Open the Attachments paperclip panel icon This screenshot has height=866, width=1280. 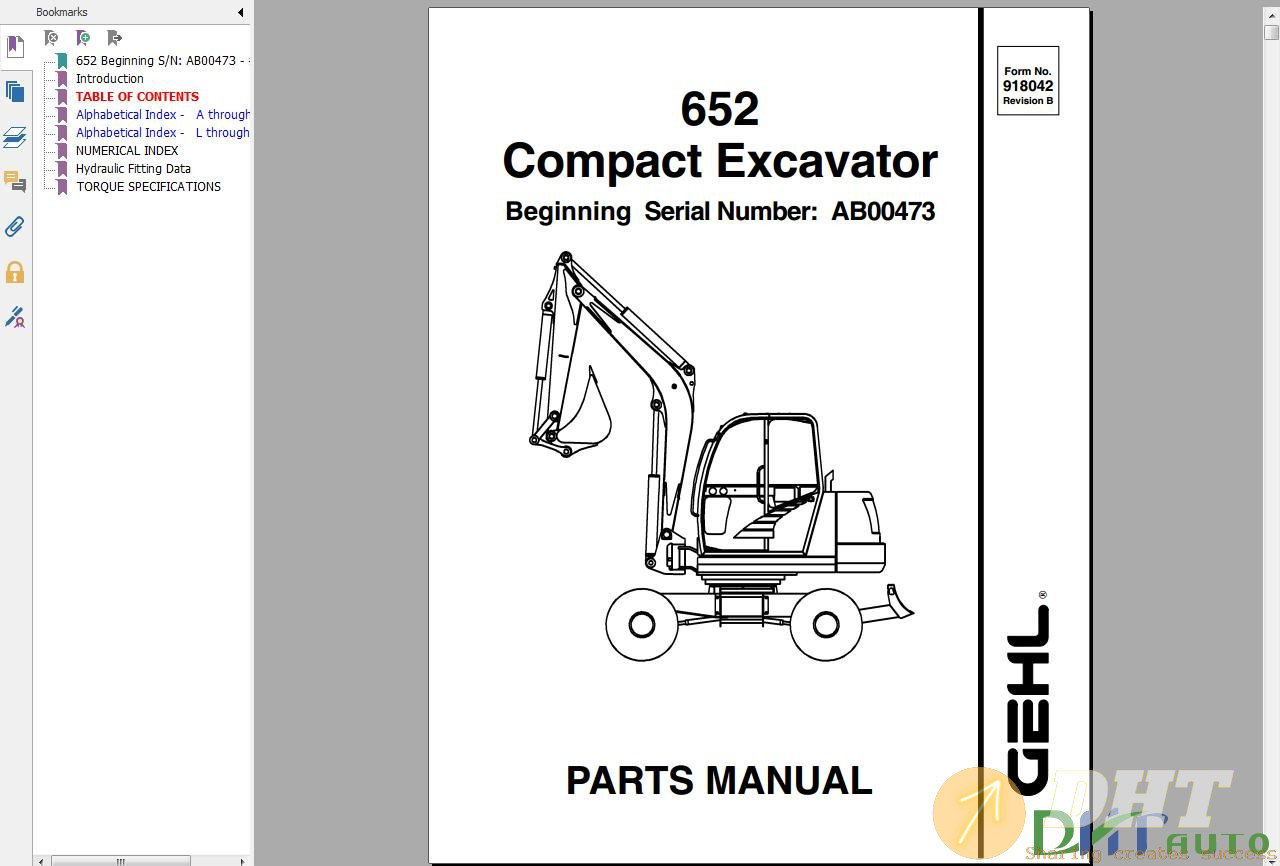15,227
